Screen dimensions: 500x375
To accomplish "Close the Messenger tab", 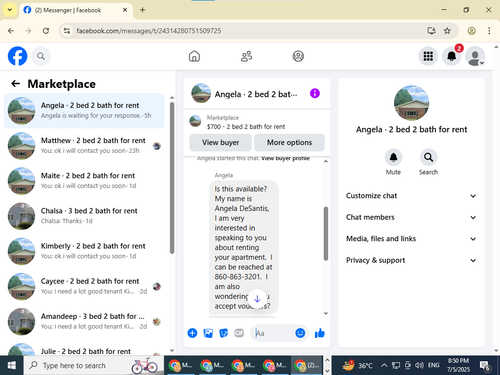I will point(125,10).
